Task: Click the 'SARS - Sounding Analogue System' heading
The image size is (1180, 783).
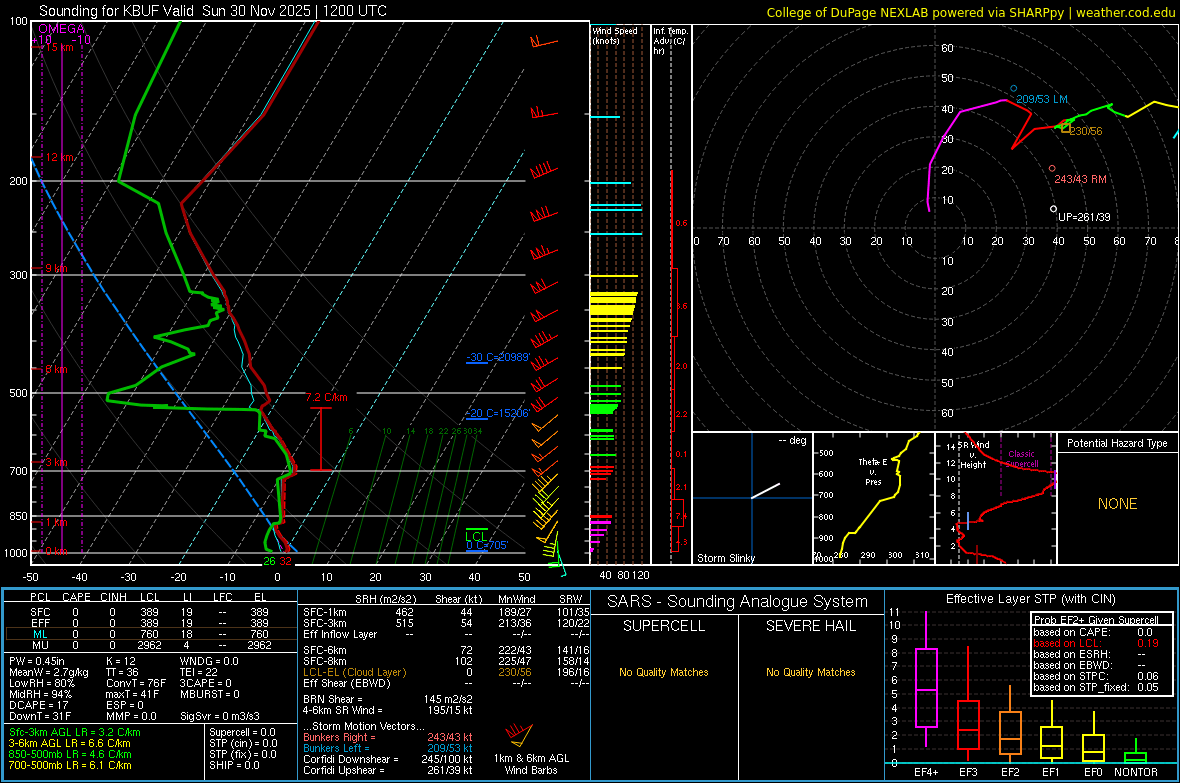Action: click(737, 602)
